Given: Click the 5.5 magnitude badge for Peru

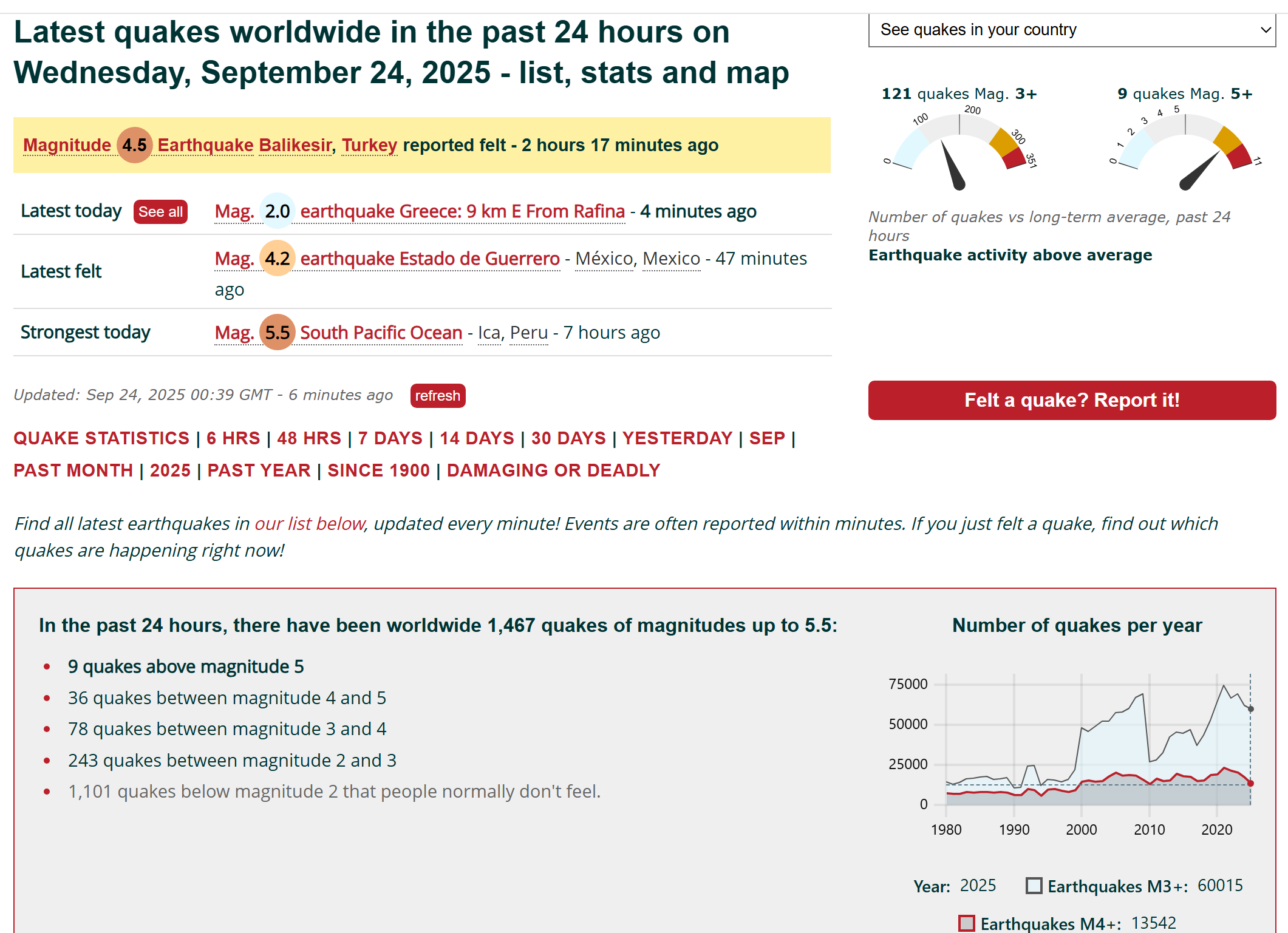Looking at the screenshot, I should [x=277, y=333].
